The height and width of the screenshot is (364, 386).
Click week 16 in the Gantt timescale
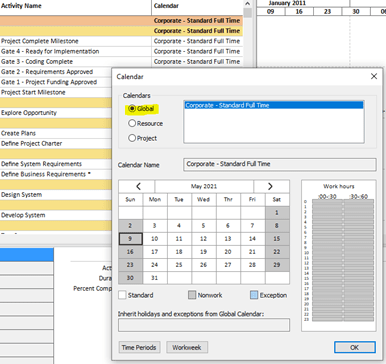[299, 12]
